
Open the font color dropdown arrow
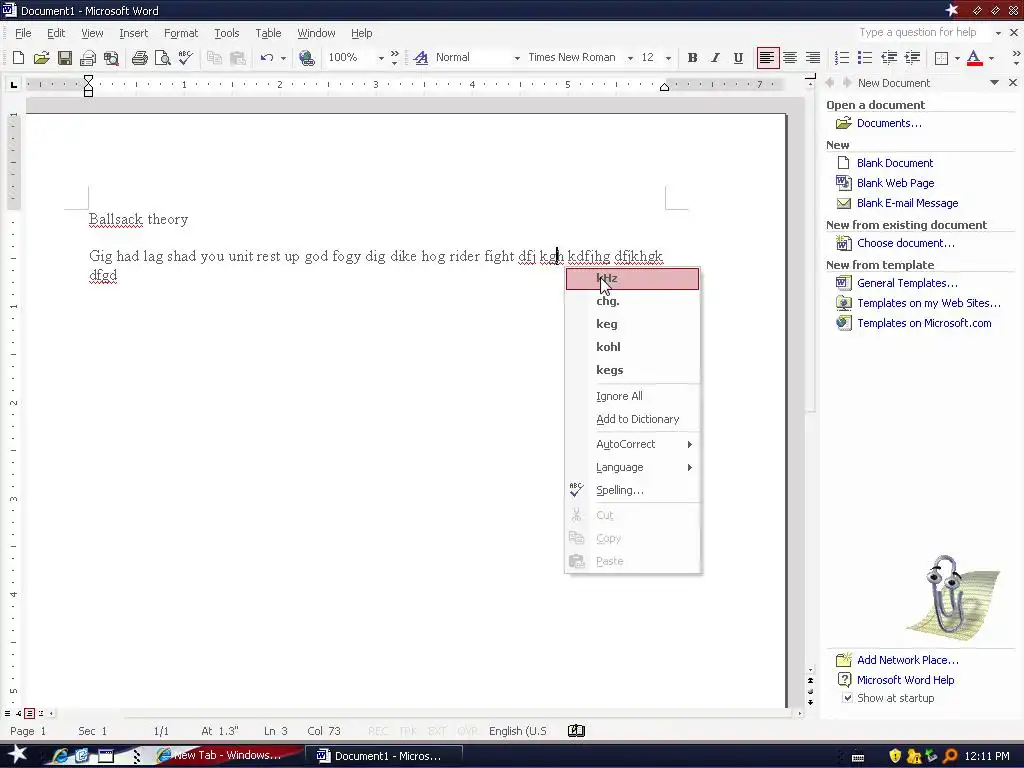click(991, 58)
